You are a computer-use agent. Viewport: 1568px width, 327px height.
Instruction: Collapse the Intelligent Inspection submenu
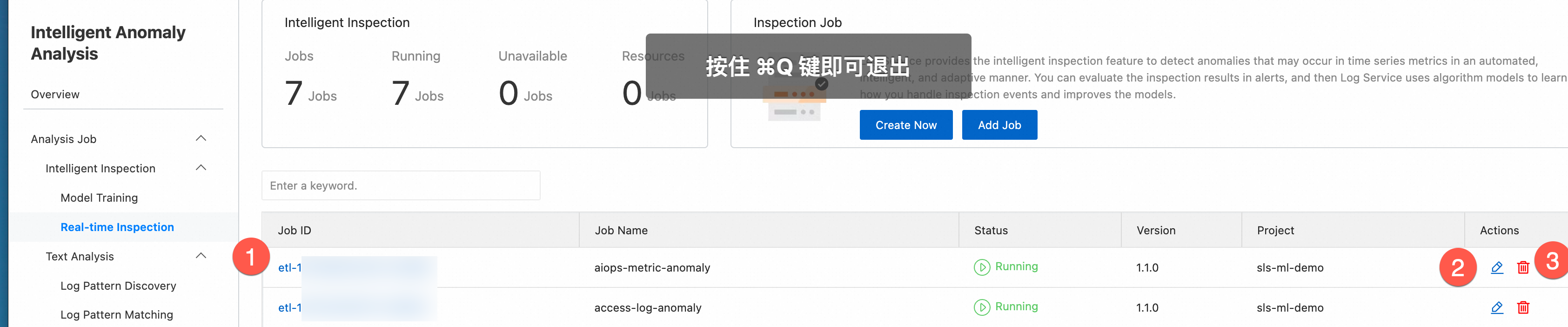tap(201, 168)
